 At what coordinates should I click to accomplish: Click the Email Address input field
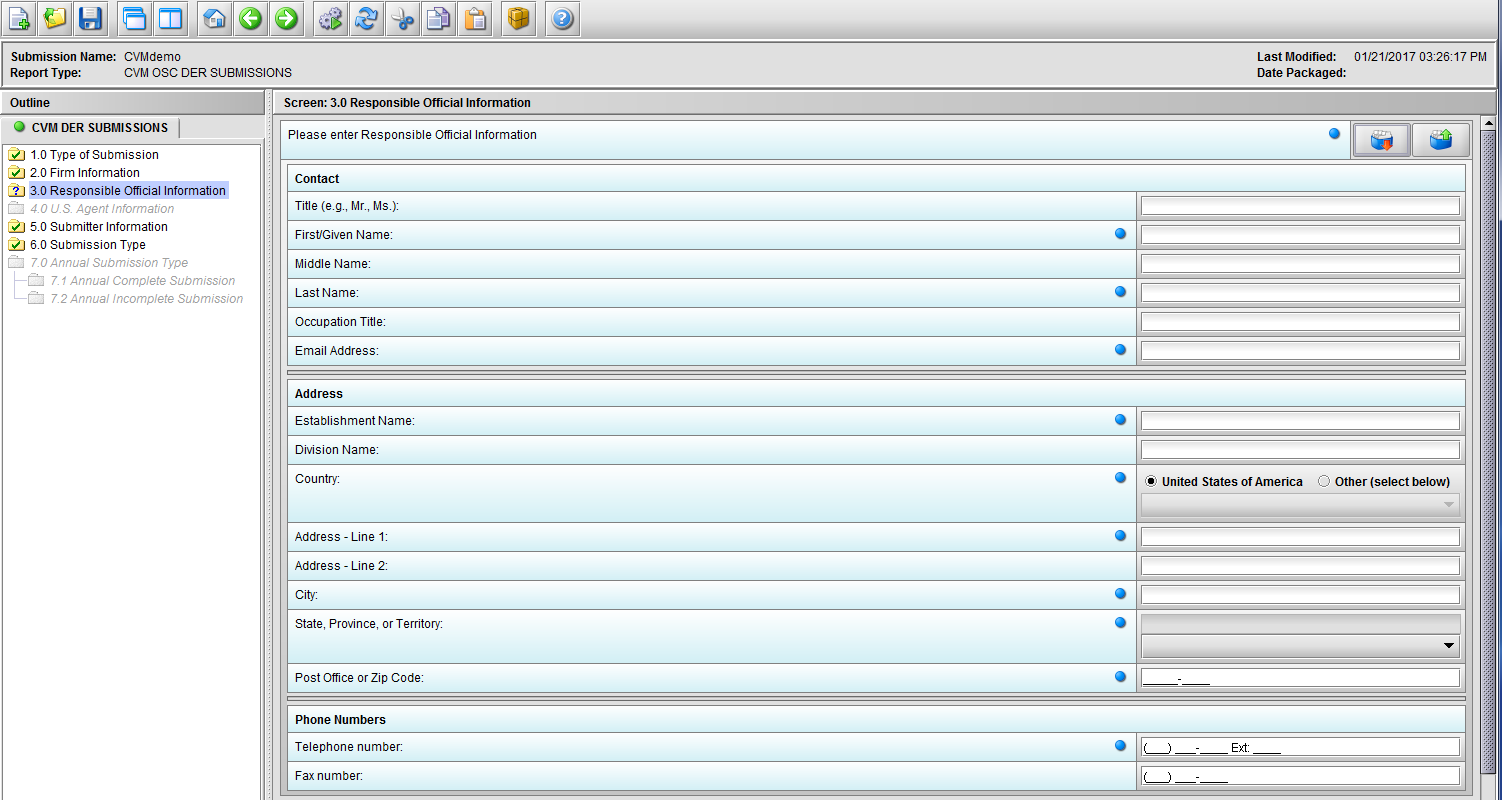(x=1300, y=351)
